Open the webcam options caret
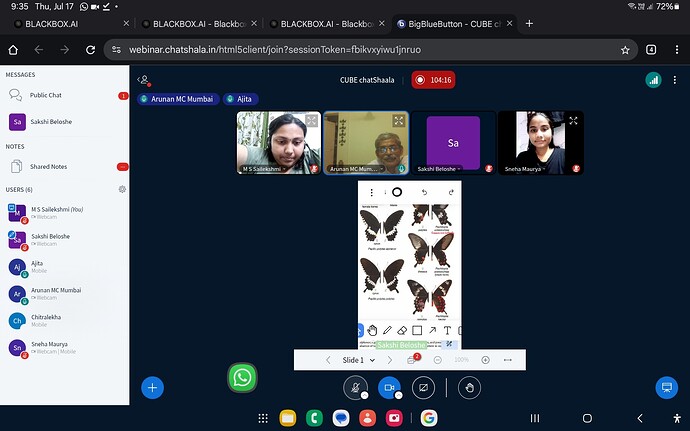The image size is (690, 431). click(398, 395)
